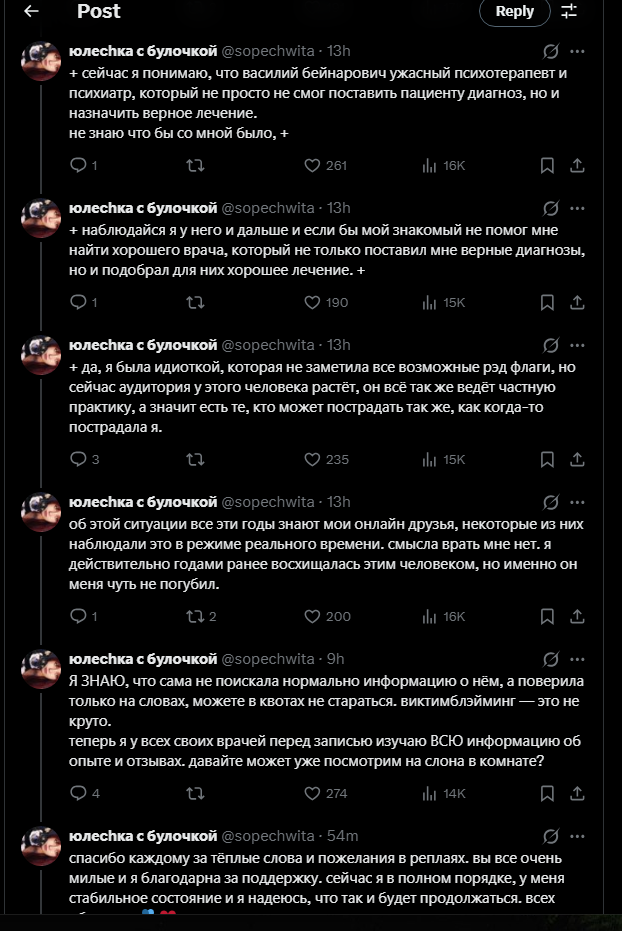Open the reply icon showing 4 replies
Screen dimensions: 622x931
[x=81, y=793]
